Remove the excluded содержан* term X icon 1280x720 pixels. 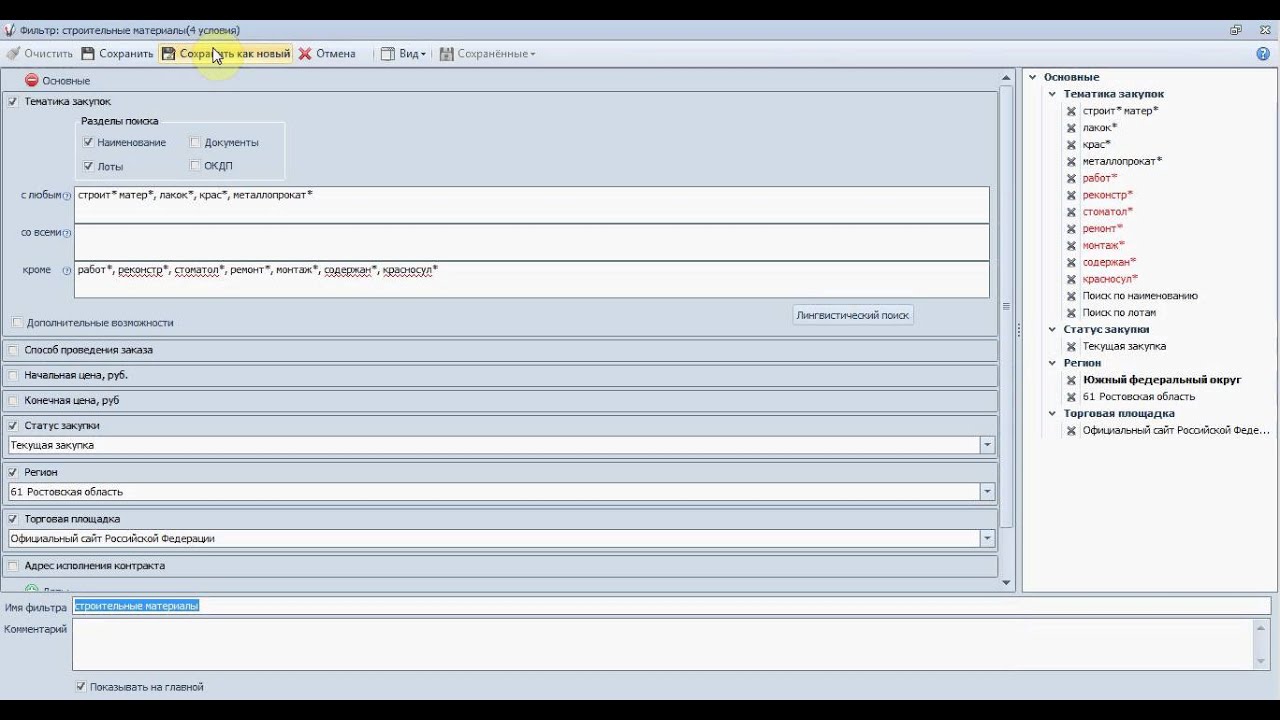(x=1071, y=262)
